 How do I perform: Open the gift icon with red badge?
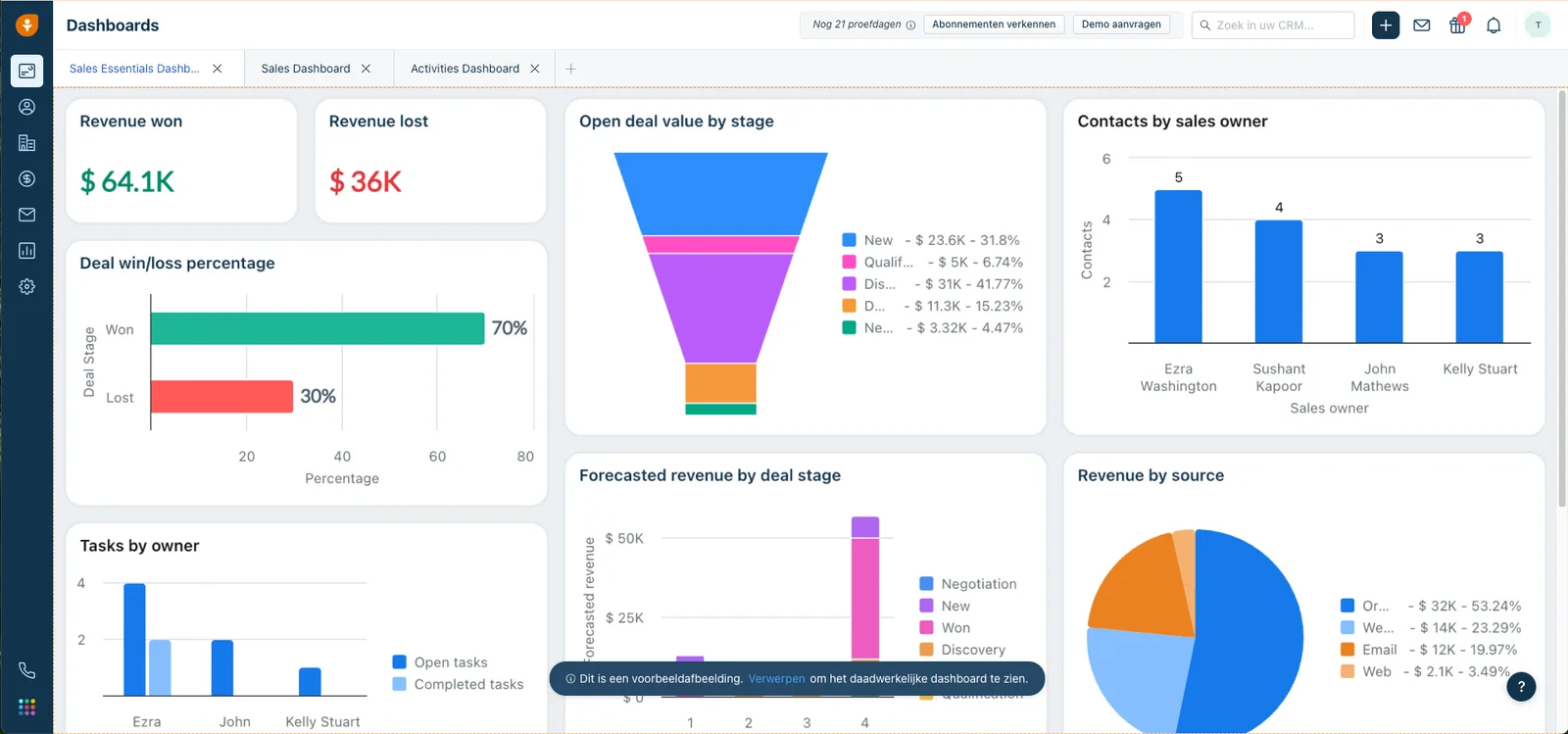pyautogui.click(x=1458, y=24)
